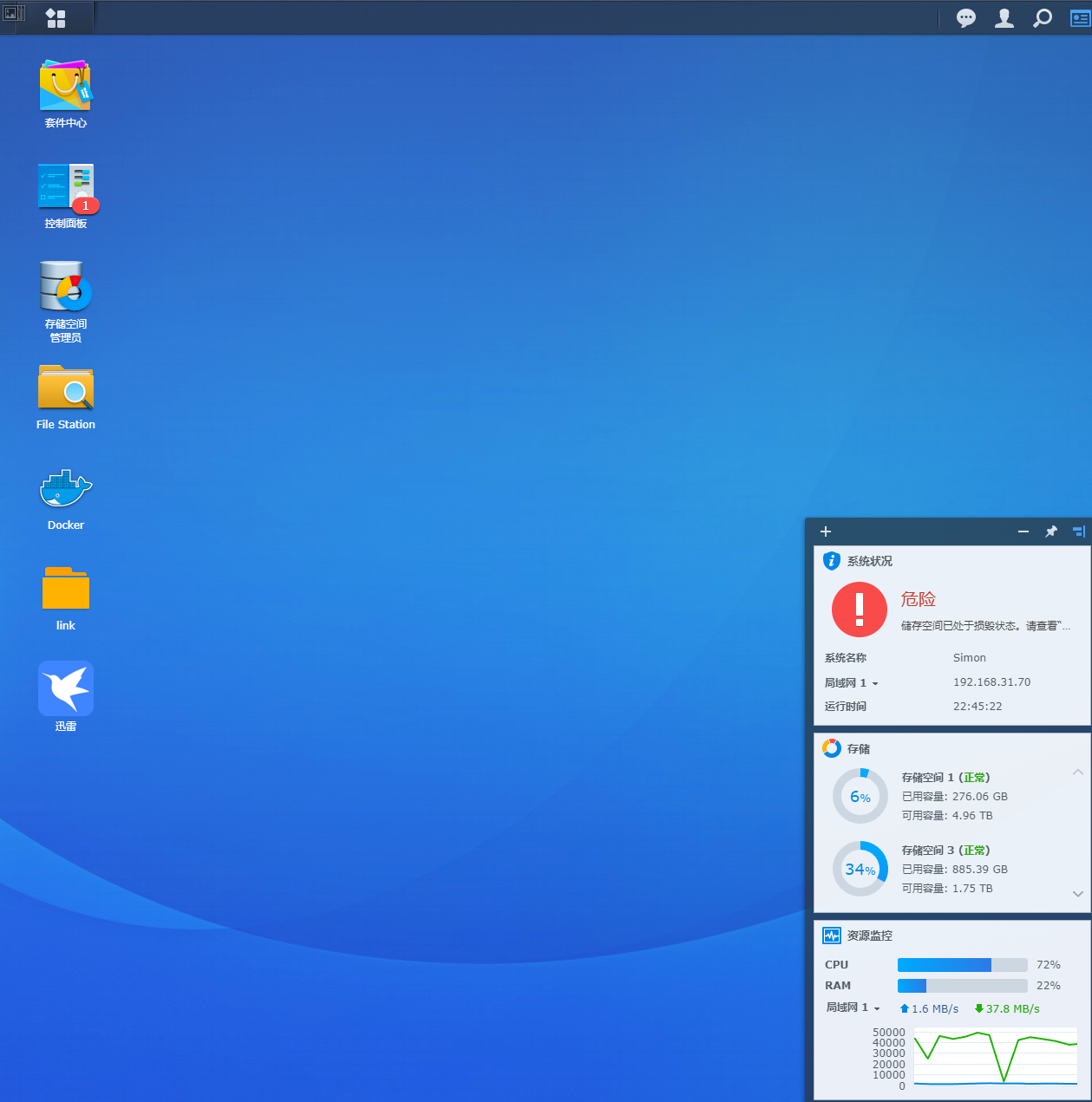Click the 34% storage usage ring
Viewport: 1092px width, 1102px height.
pos(860,869)
